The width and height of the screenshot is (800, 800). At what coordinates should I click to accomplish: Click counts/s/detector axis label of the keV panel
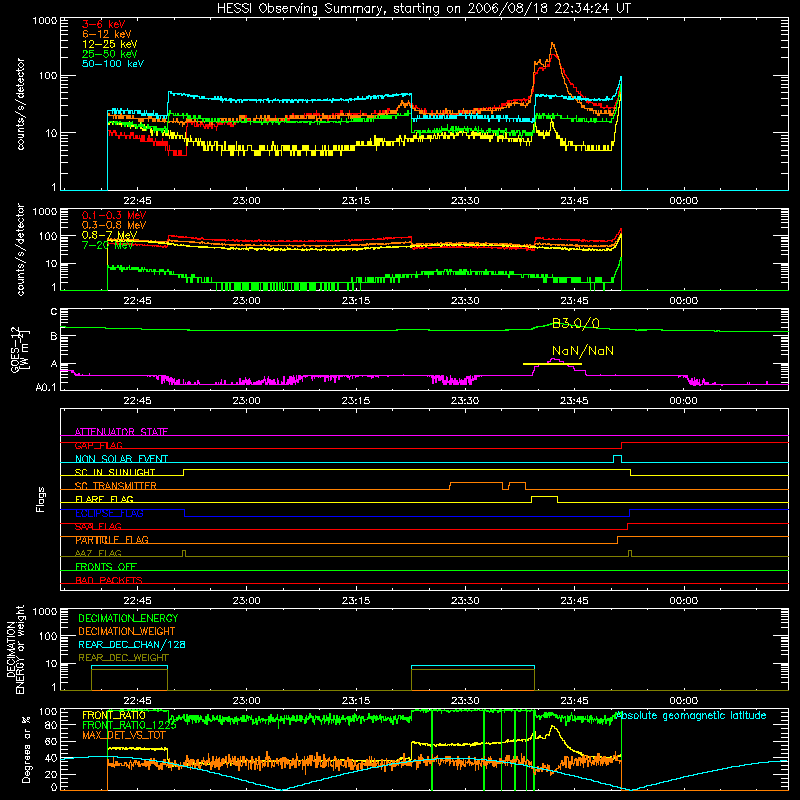(x=20, y=104)
